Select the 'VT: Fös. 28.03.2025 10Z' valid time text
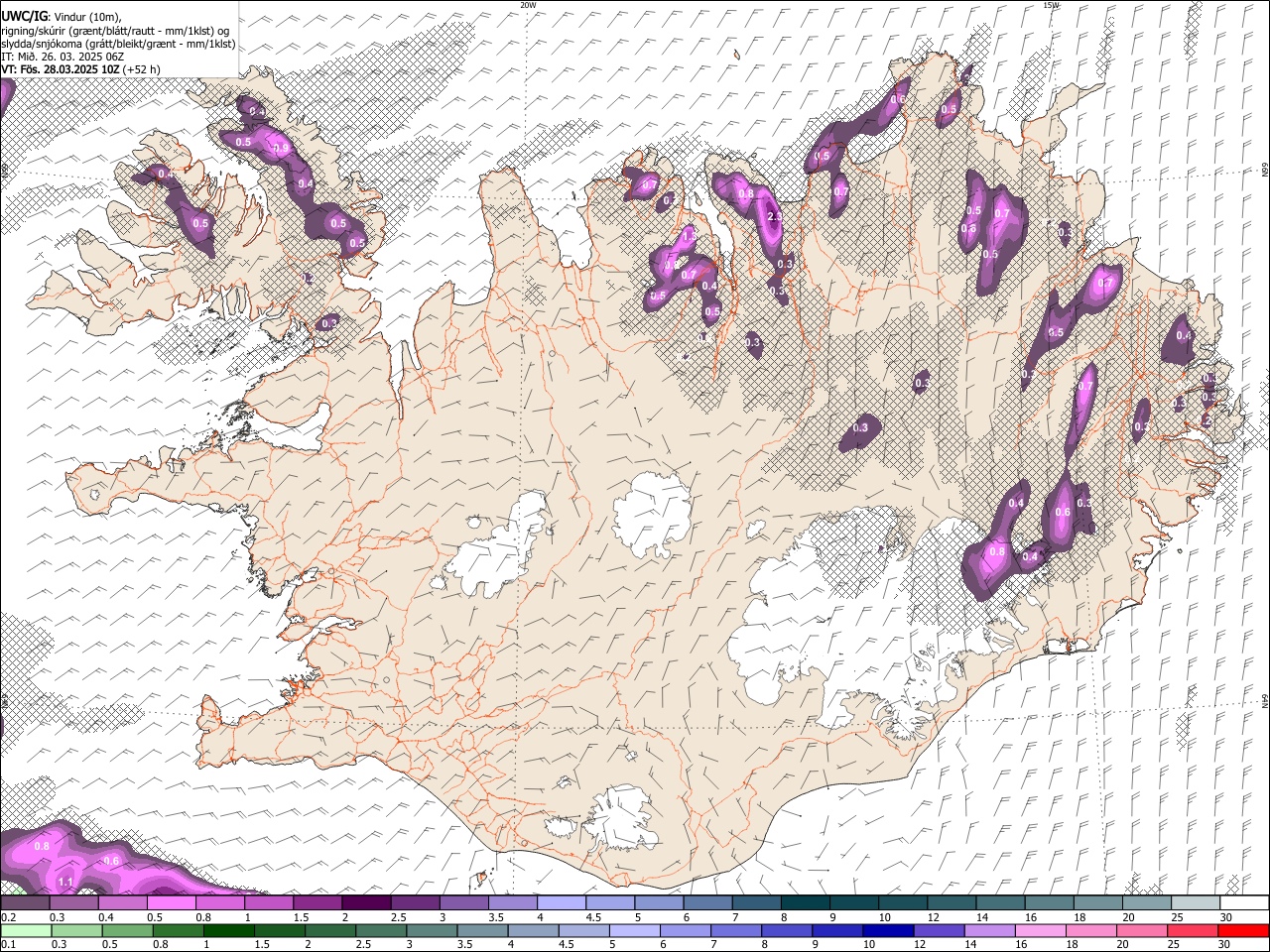The image size is (1270, 952). (61, 69)
